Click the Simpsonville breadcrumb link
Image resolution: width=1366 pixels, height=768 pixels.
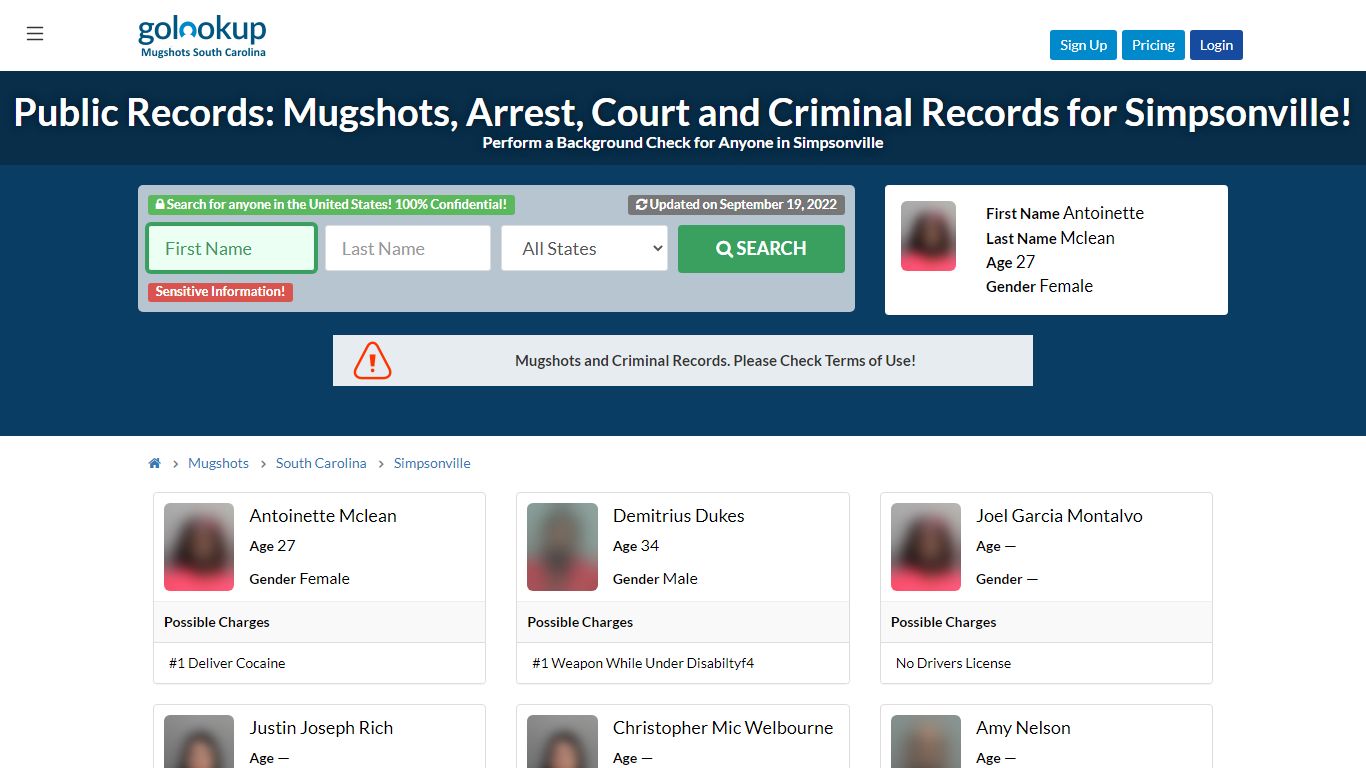(x=432, y=463)
